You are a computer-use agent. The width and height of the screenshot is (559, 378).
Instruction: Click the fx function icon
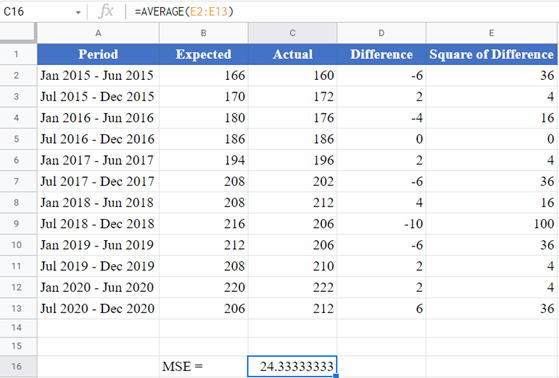[x=106, y=12]
